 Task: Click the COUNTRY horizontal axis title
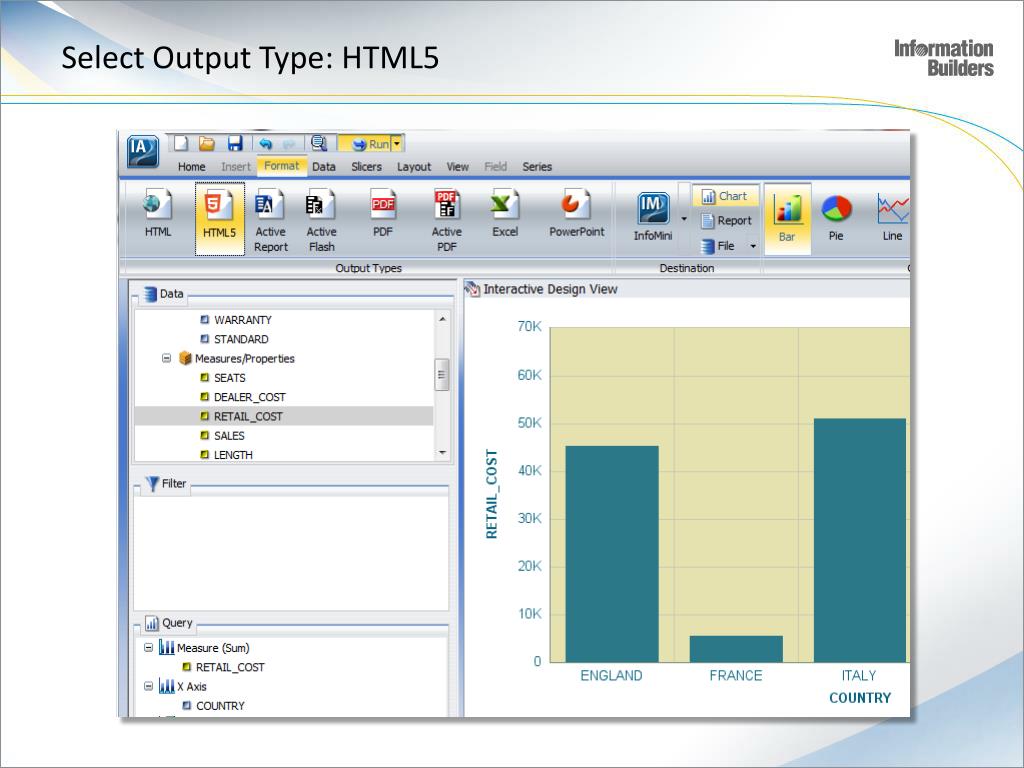(x=860, y=698)
